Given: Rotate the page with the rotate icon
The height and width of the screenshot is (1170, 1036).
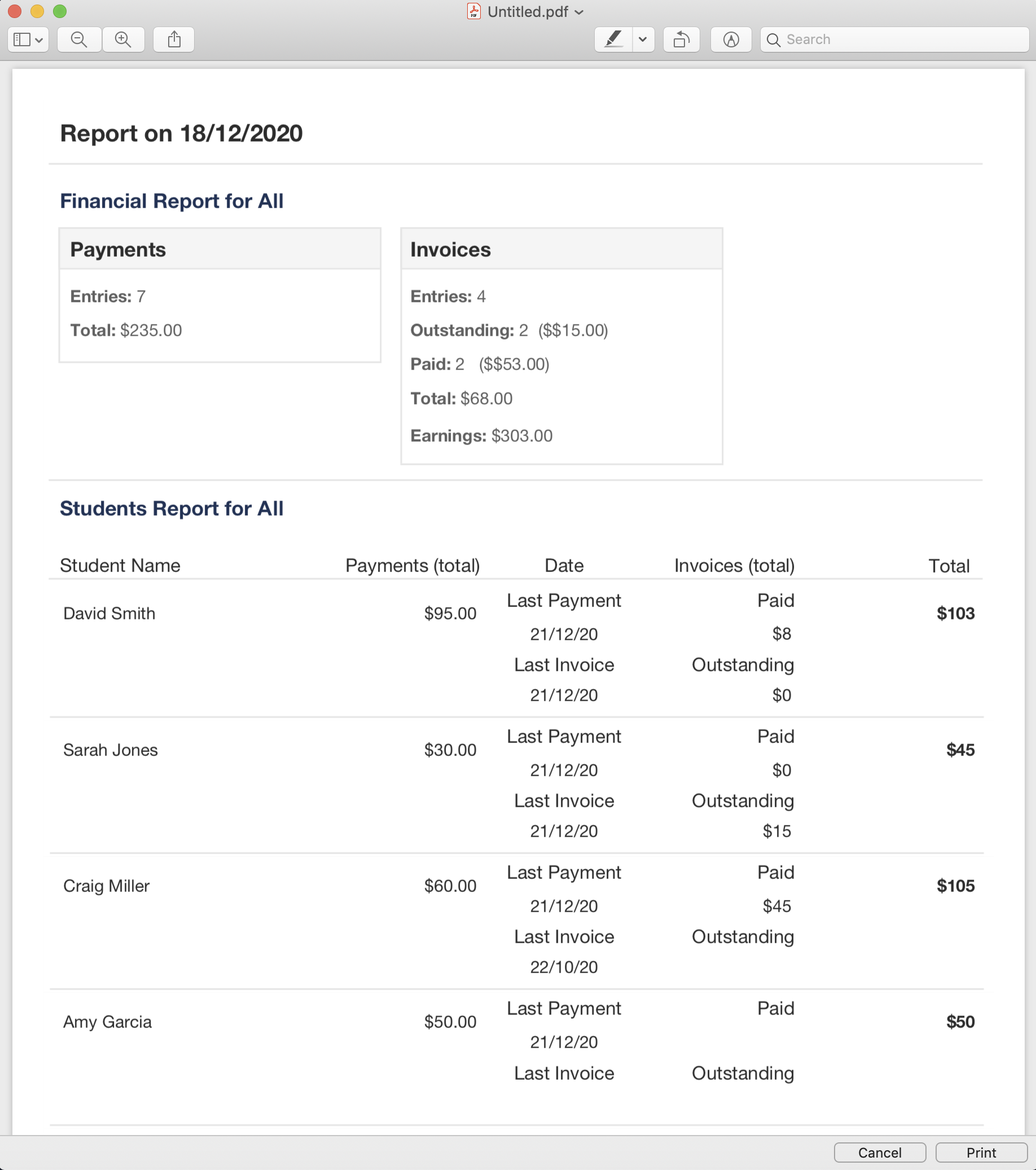Looking at the screenshot, I should click(x=682, y=39).
